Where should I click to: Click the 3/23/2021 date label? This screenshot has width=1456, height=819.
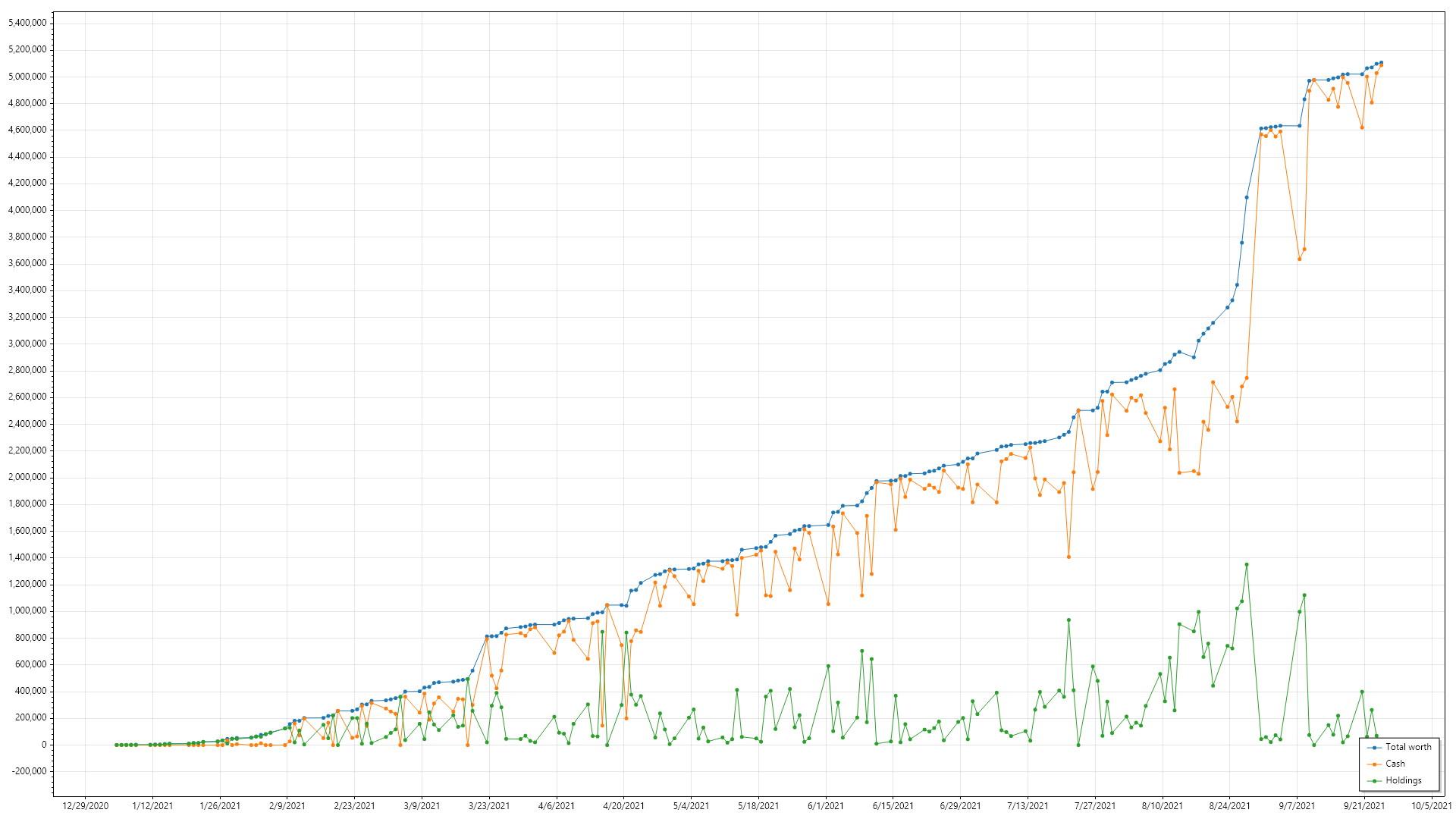[489, 806]
